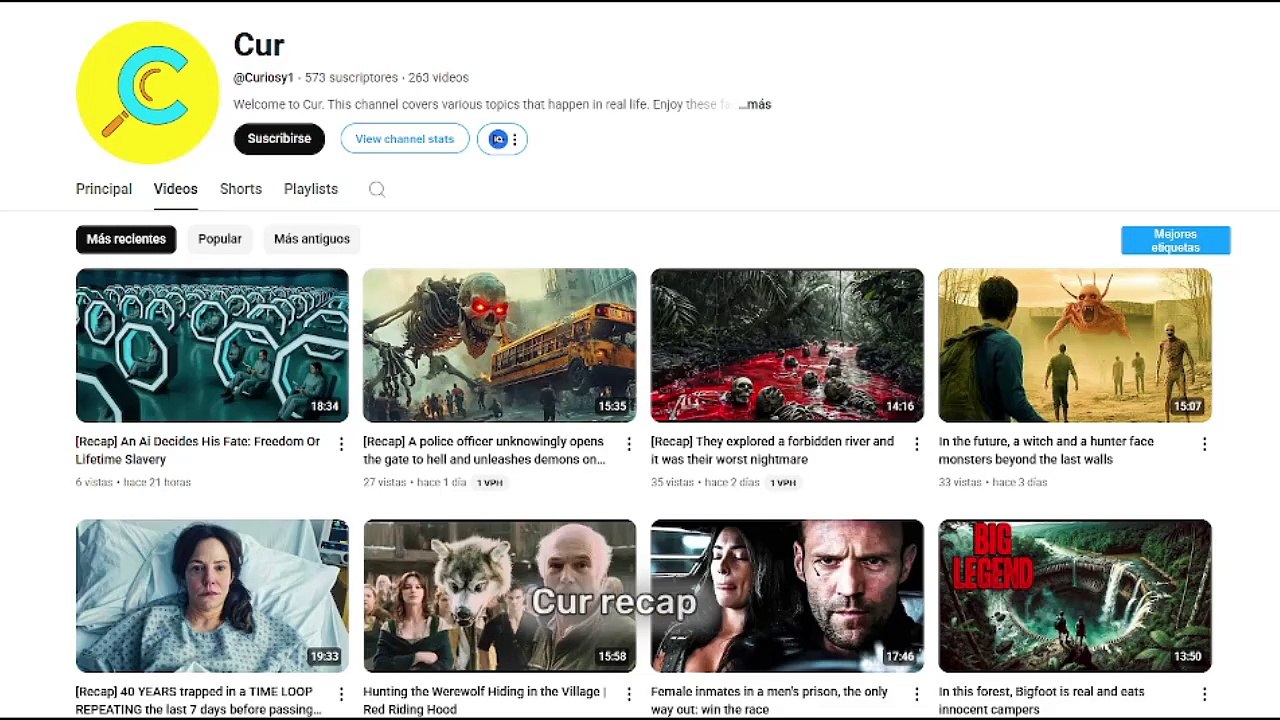The width and height of the screenshot is (1280, 720).
Task: Switch to the Shorts tab
Action: [241, 189]
